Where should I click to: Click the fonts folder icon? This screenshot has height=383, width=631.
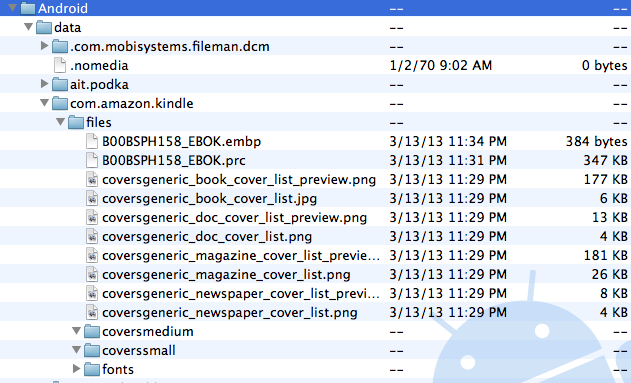tap(92, 369)
